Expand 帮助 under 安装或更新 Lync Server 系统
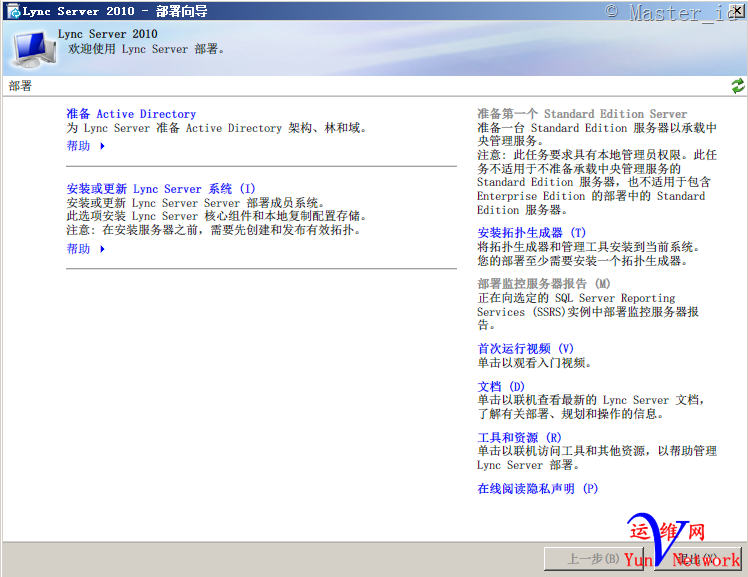The width and height of the screenshot is (748, 577). tap(86, 249)
